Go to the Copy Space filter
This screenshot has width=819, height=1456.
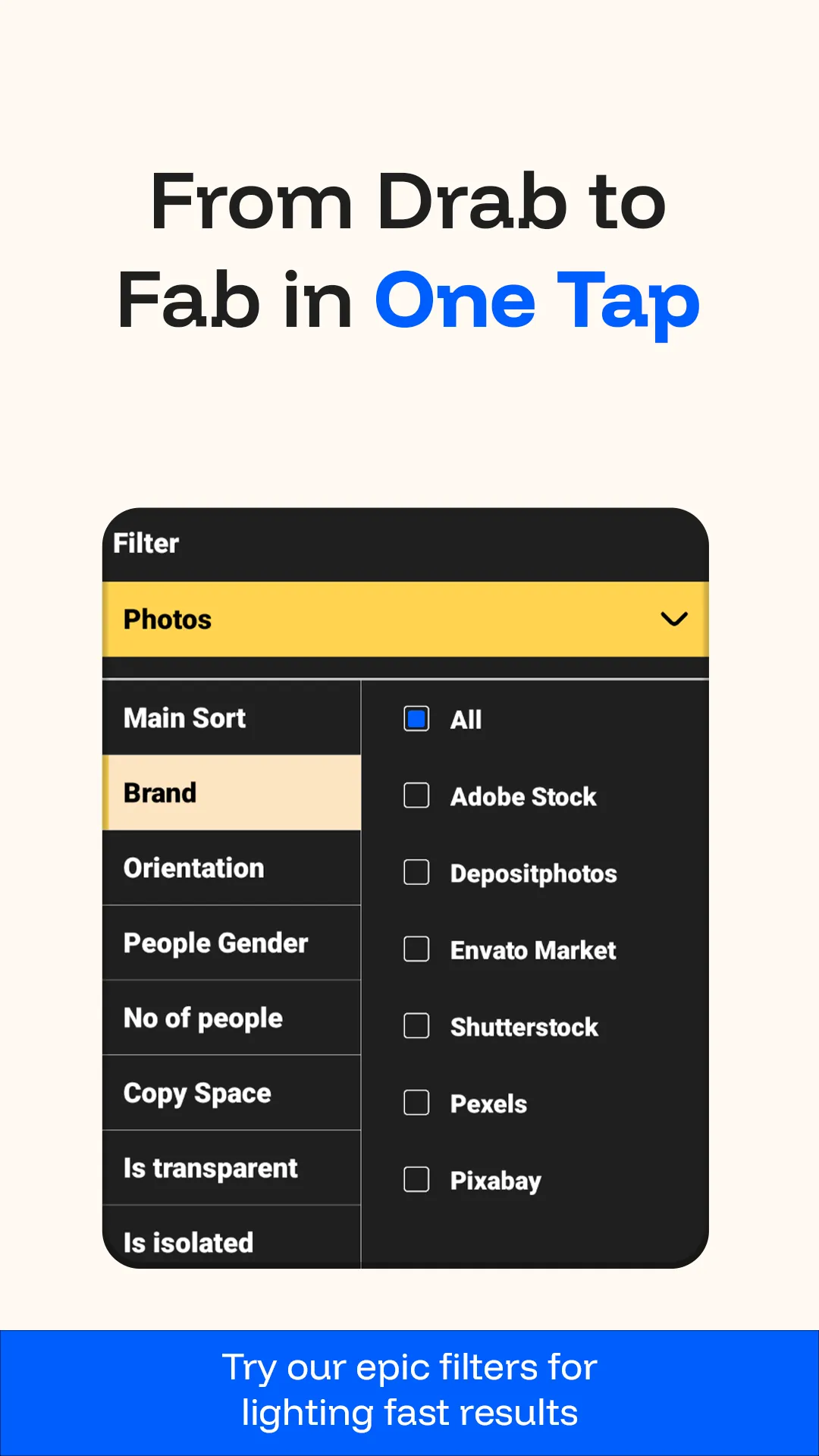pyautogui.click(x=231, y=1093)
